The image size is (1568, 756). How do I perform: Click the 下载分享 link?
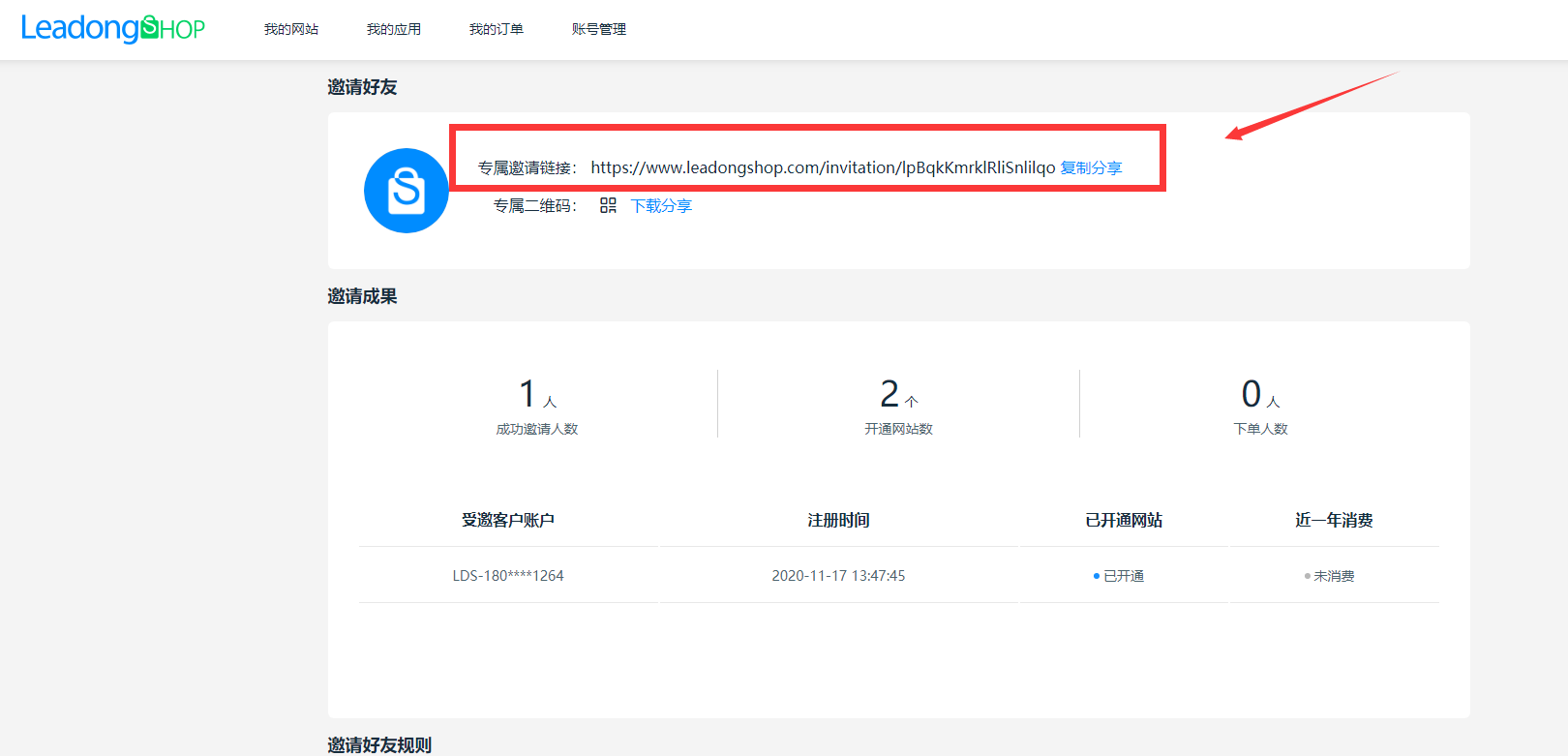[661, 205]
